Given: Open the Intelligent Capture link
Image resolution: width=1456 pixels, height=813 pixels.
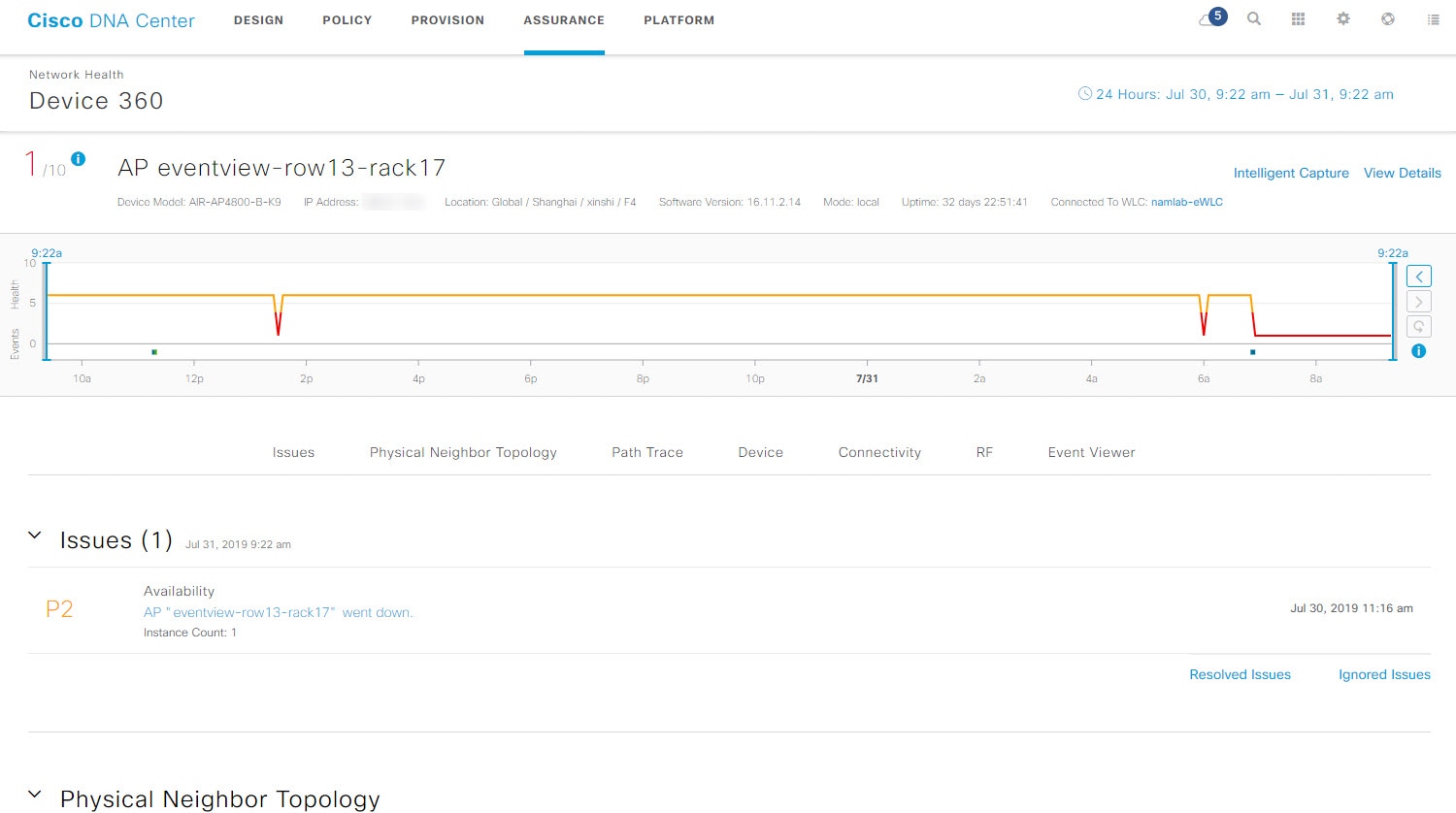Looking at the screenshot, I should point(1291,173).
